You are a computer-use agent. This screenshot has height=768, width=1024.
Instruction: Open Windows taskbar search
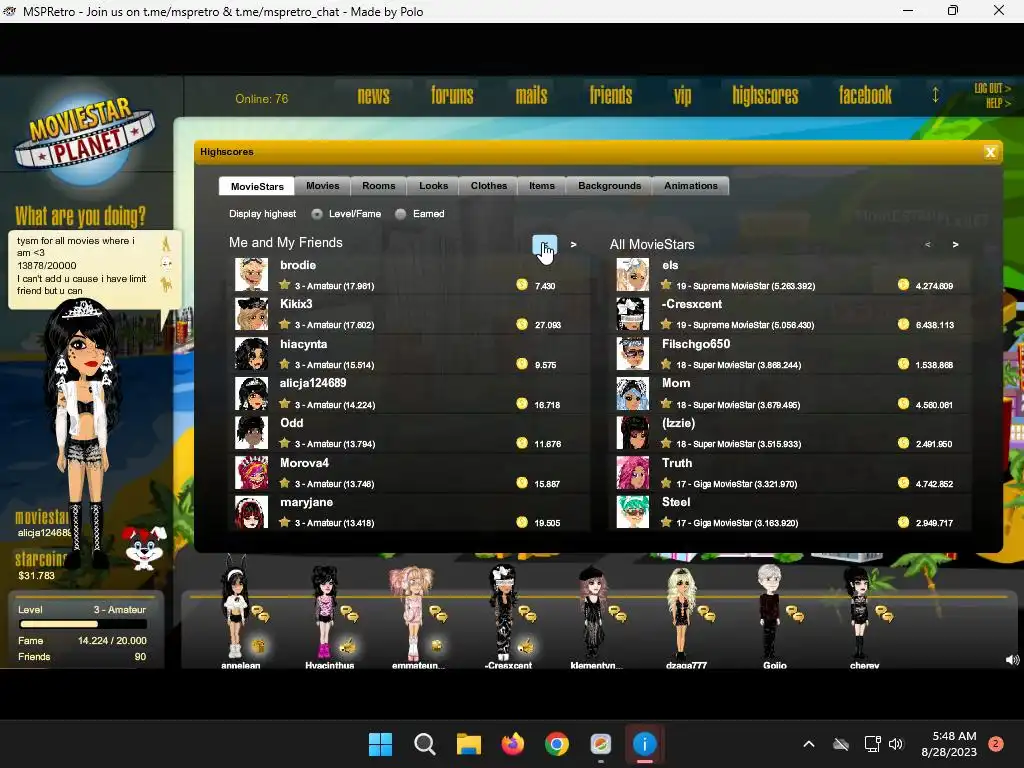pyautogui.click(x=424, y=744)
